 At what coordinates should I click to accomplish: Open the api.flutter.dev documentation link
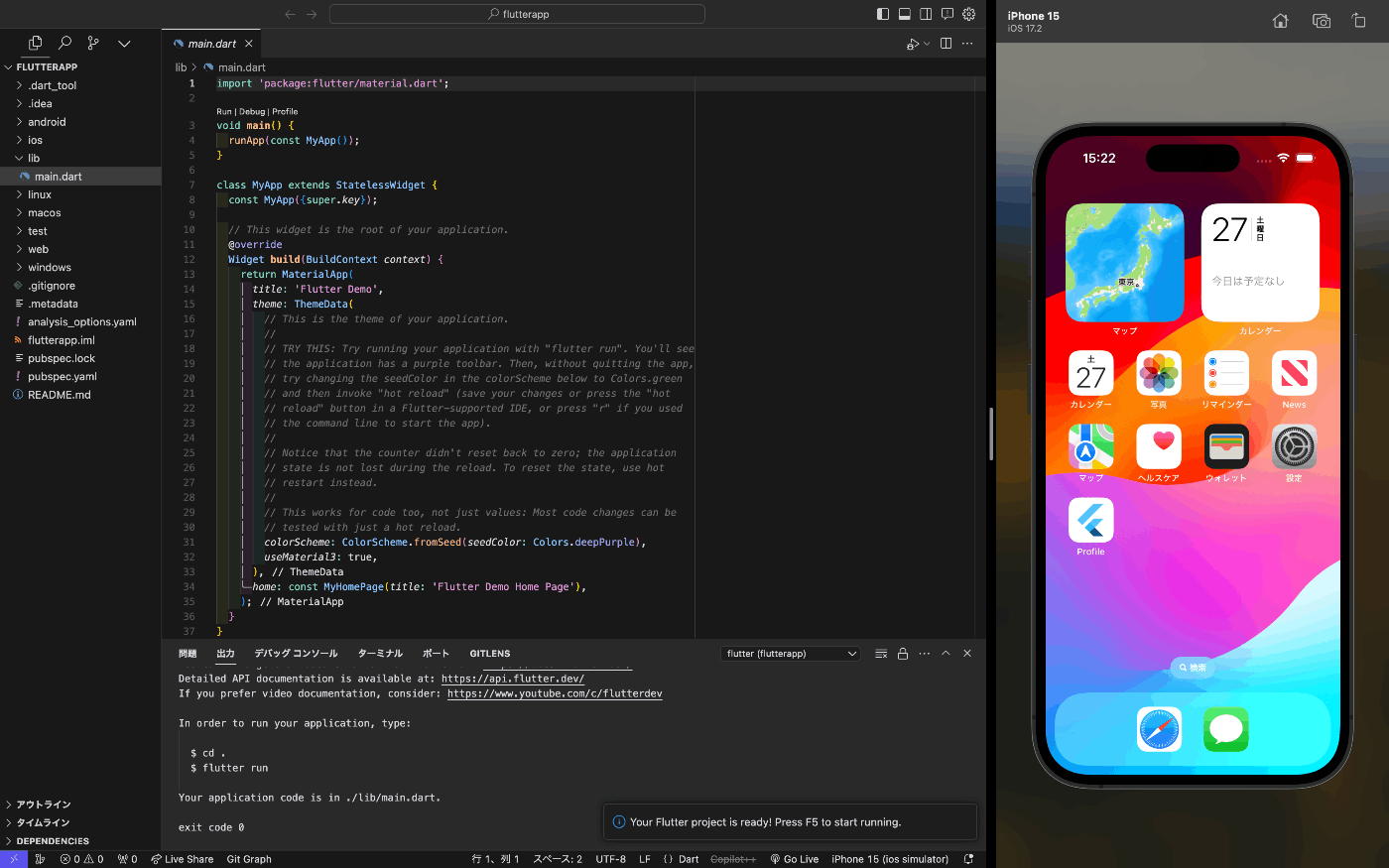pos(513,679)
